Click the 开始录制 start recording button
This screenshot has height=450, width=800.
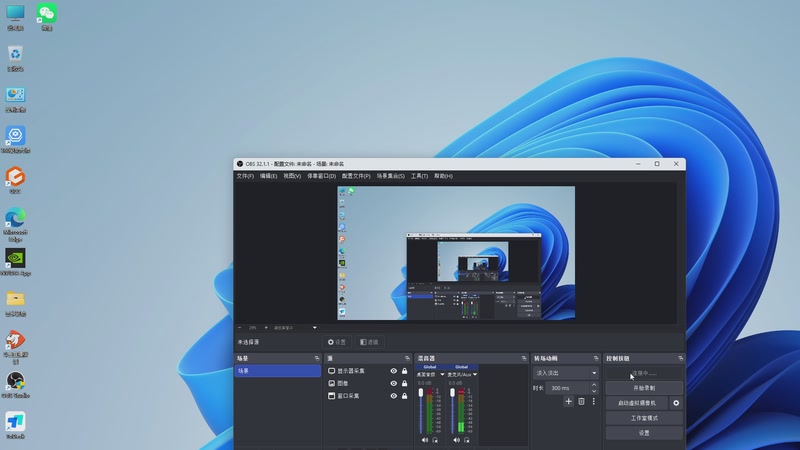[644, 388]
